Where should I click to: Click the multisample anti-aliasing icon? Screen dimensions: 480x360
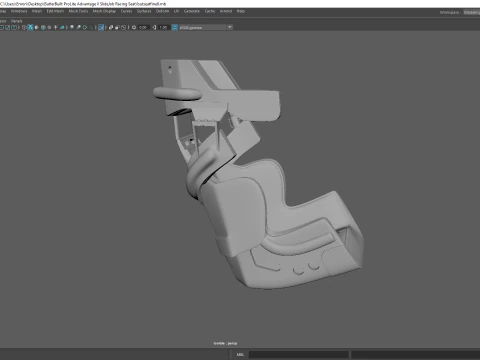pyautogui.click(x=85, y=27)
